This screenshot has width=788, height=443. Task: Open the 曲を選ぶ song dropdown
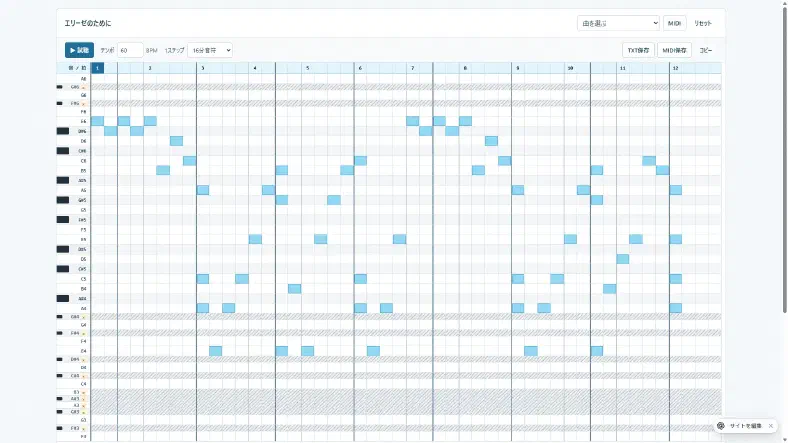point(618,23)
